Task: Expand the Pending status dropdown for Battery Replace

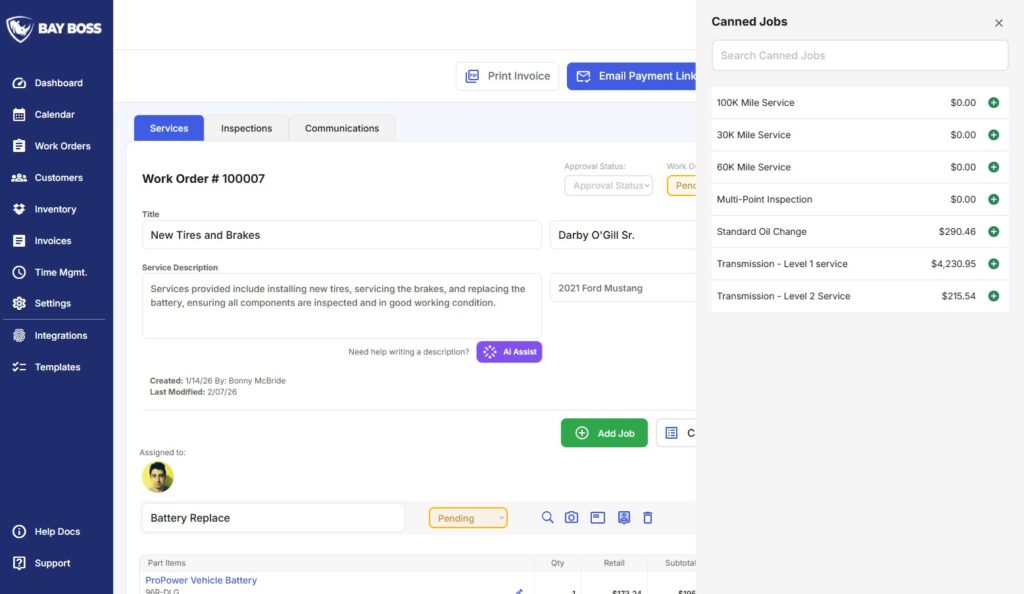Action: [x=468, y=518]
